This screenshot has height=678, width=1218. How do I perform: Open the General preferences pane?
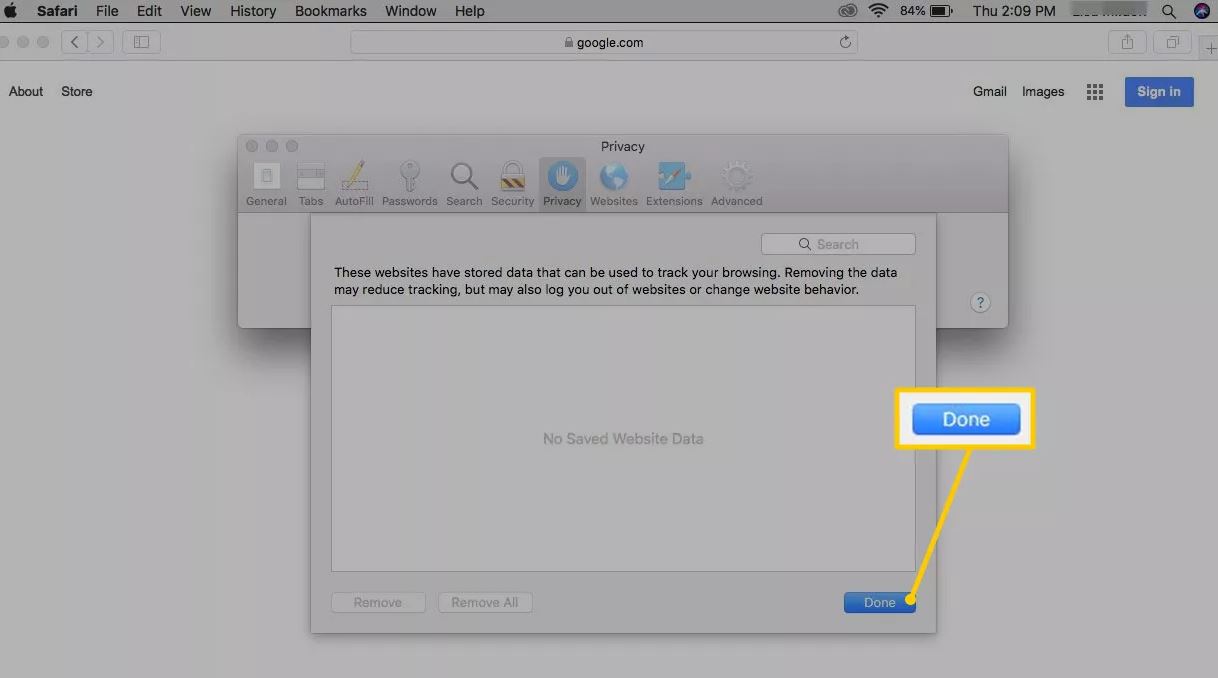tap(266, 183)
